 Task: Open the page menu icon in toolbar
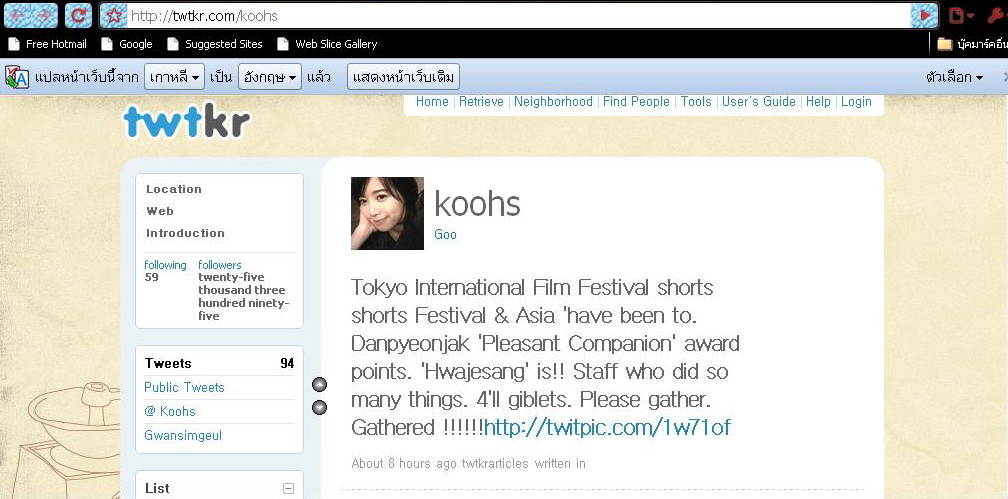click(962, 15)
